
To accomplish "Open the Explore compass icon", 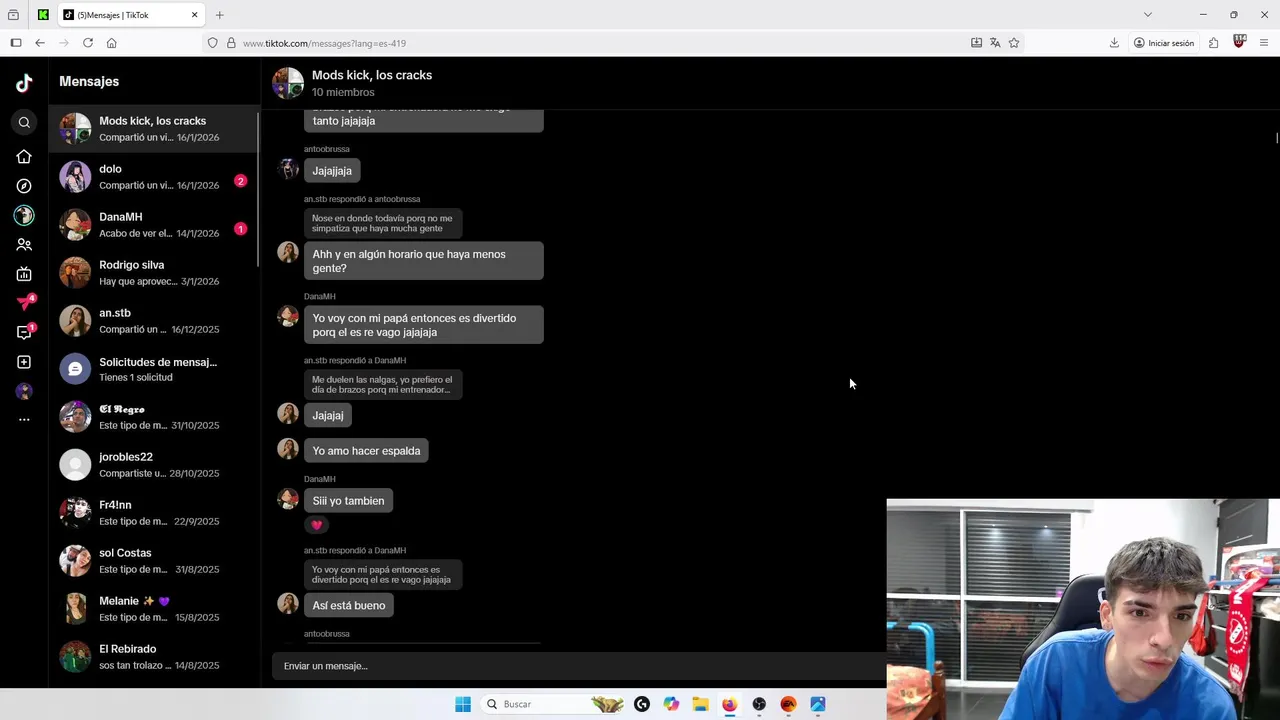I will (x=24, y=186).
